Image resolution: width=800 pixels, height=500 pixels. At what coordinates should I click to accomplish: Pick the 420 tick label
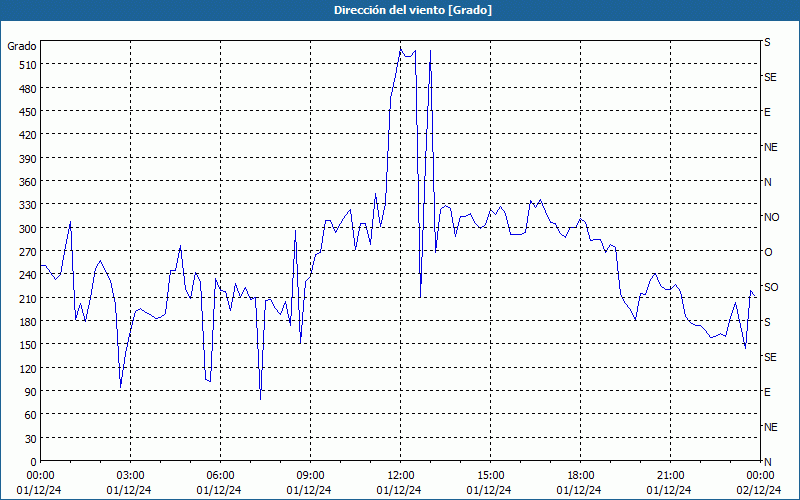[x=27, y=135]
